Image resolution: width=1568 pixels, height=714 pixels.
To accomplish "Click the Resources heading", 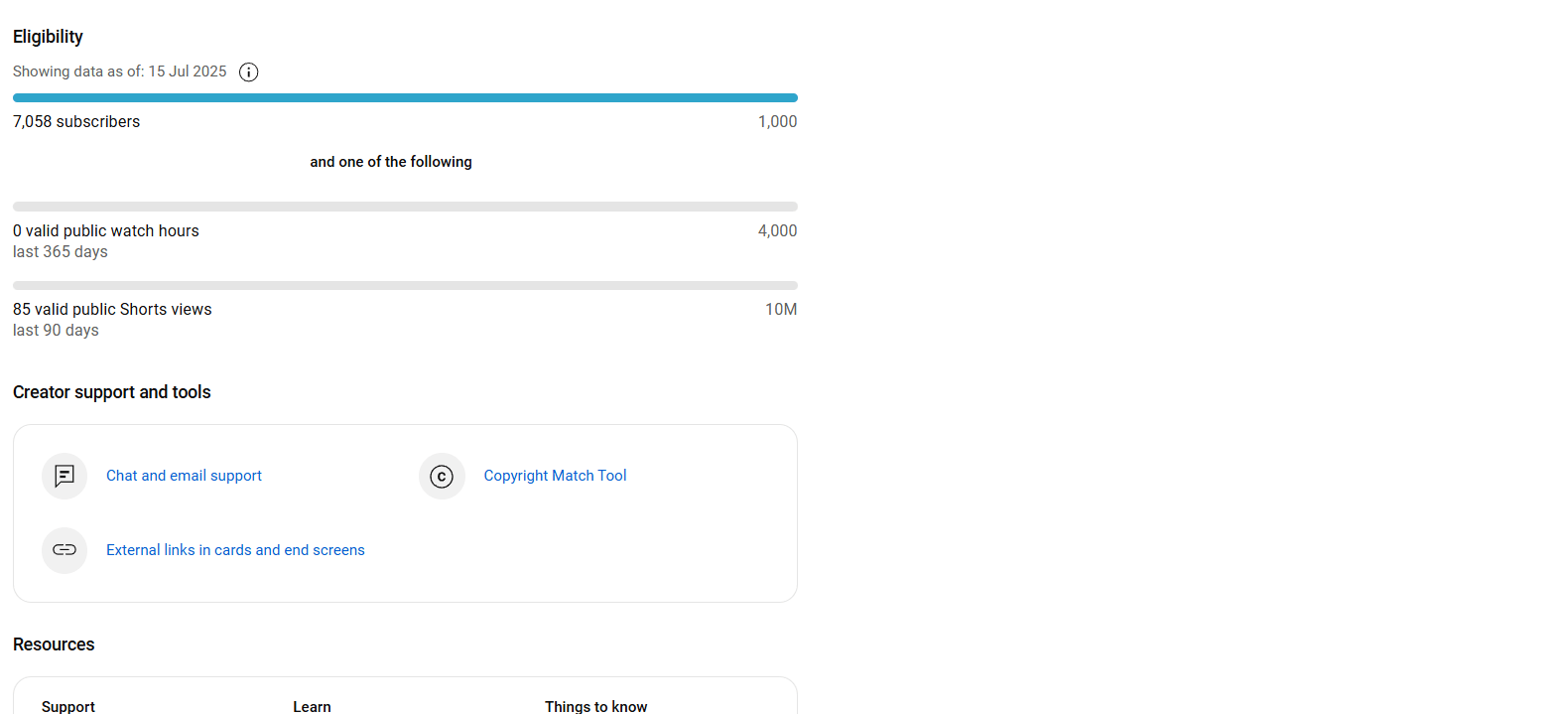I will point(54,644).
